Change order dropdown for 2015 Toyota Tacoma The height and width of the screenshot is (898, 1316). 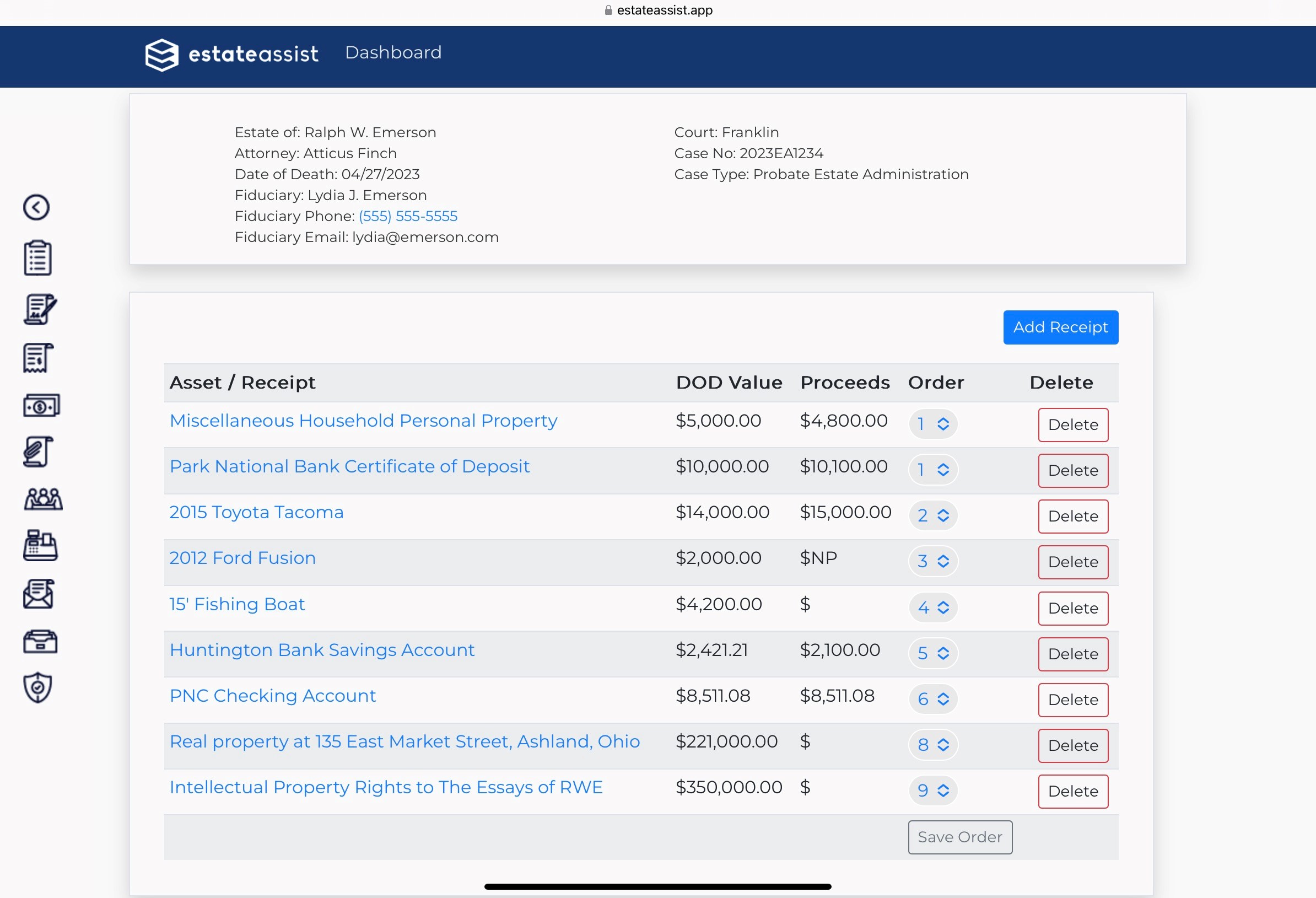coord(932,515)
